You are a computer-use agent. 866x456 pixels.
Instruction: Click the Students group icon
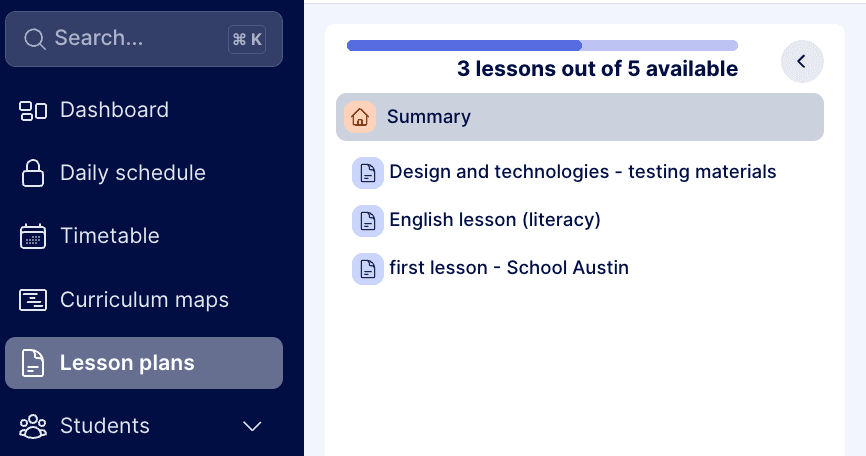pos(33,426)
